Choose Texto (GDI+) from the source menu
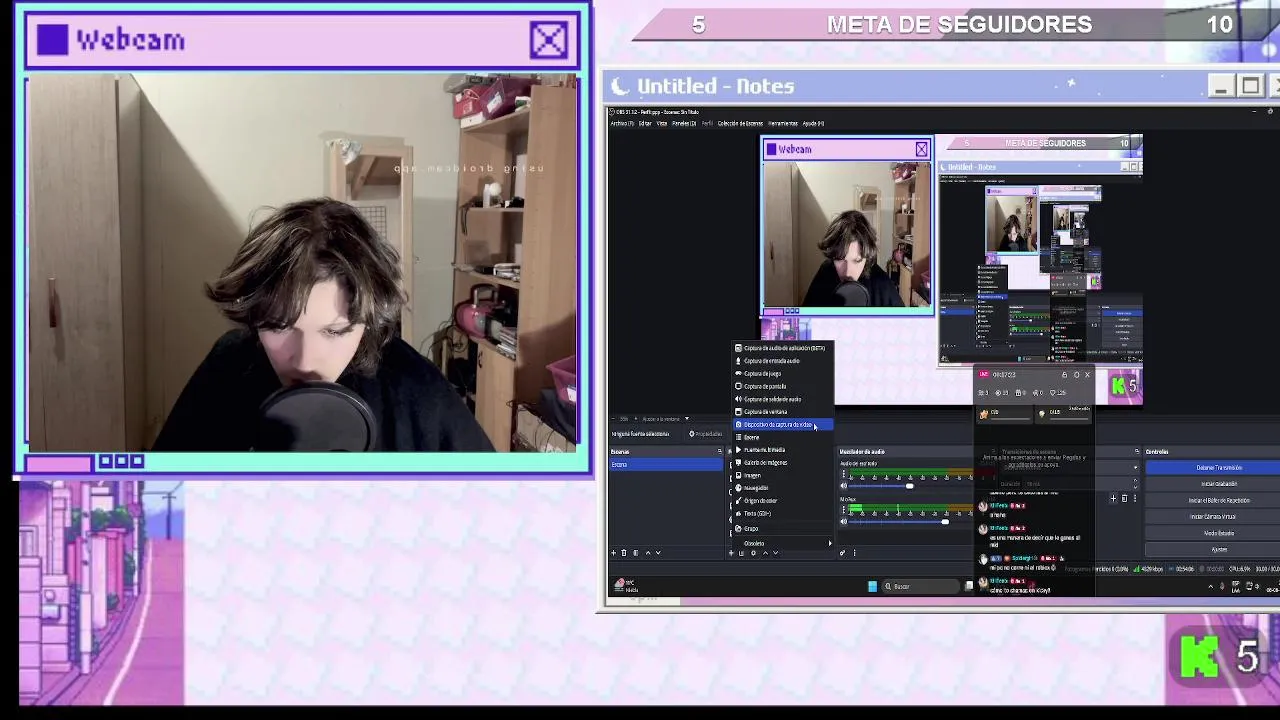The image size is (1280, 720). 782,513
